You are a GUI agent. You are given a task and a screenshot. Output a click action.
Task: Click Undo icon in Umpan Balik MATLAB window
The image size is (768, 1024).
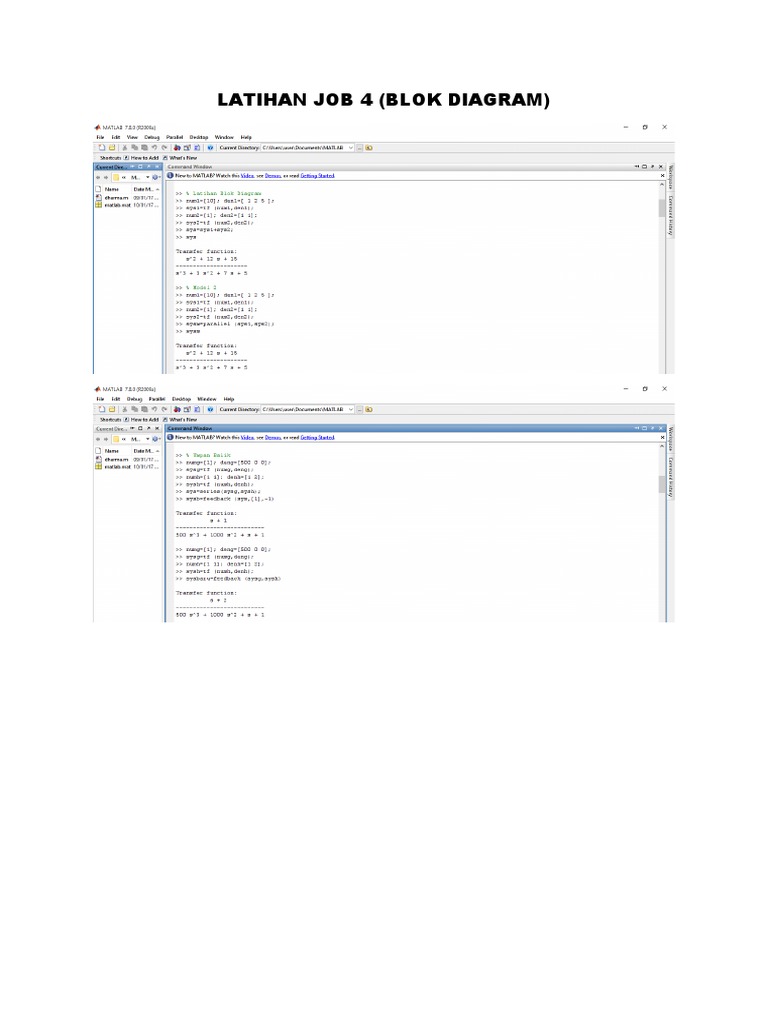coord(154,409)
